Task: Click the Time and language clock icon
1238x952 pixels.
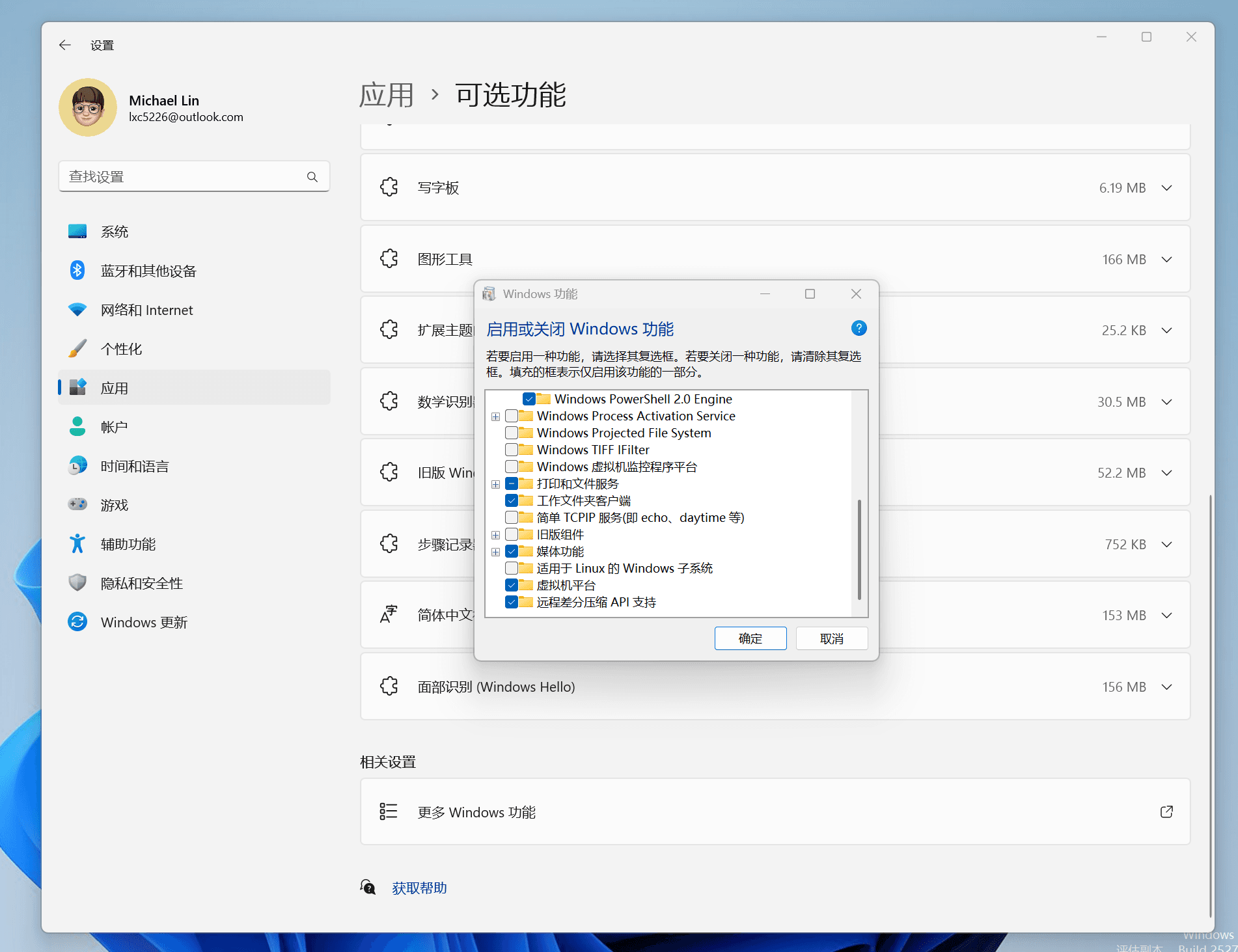Action: click(77, 465)
